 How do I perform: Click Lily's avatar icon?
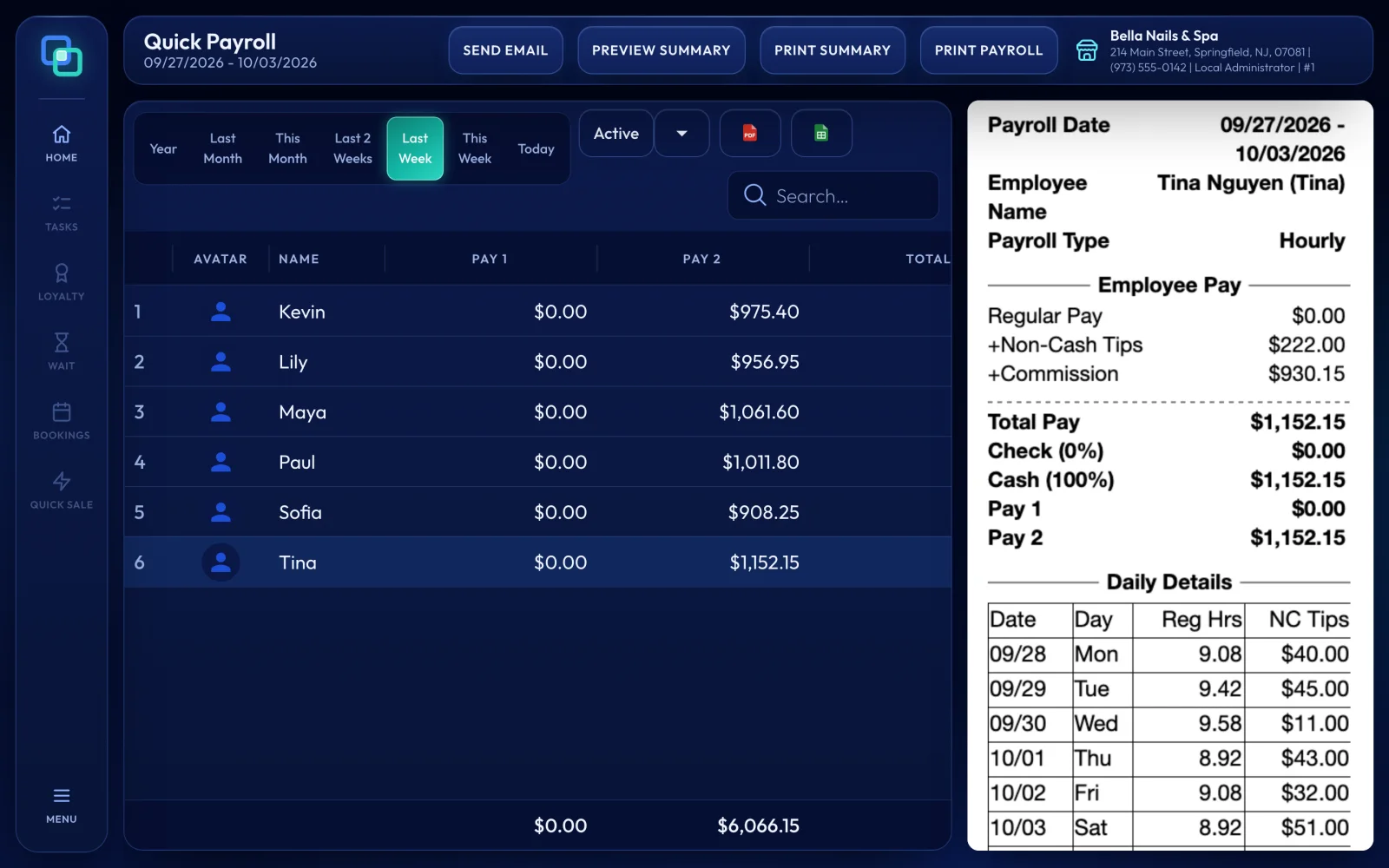point(221,362)
